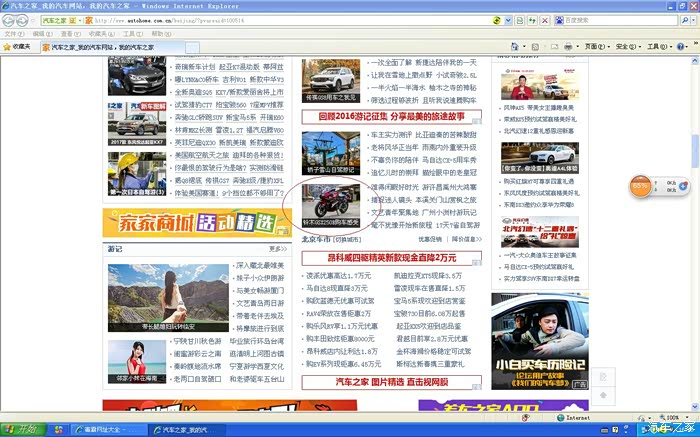700x437 pixels.
Task: Click the help question mark icon
Action: 682,47
